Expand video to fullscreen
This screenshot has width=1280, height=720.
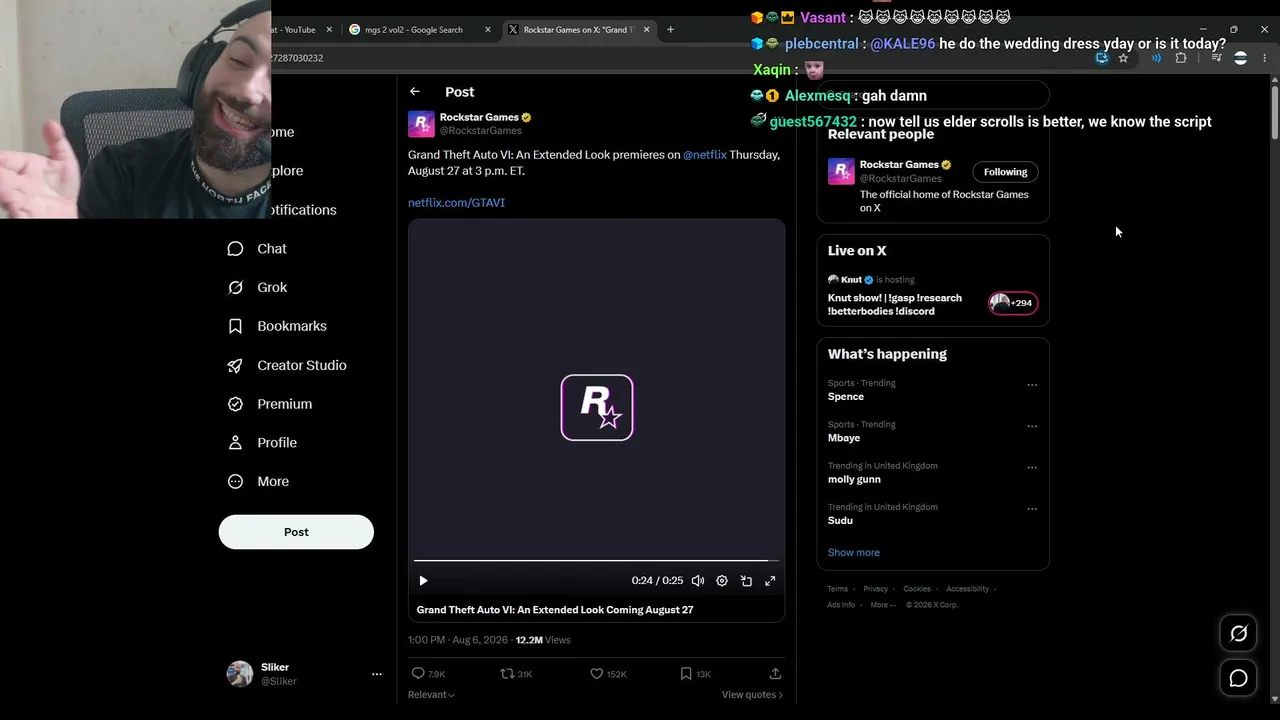tap(770, 581)
